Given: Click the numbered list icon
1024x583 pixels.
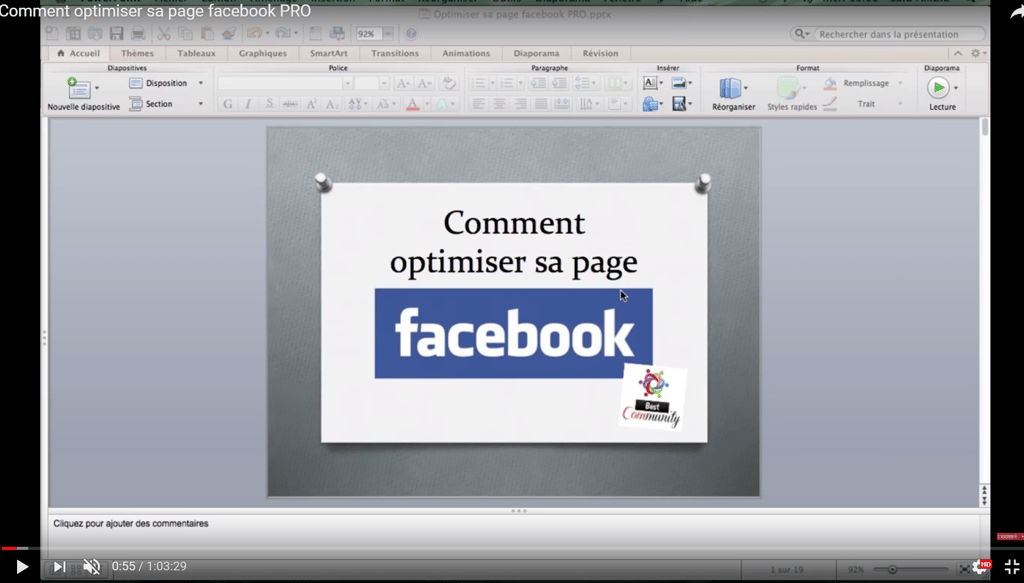Looking at the screenshot, I should click(507, 83).
